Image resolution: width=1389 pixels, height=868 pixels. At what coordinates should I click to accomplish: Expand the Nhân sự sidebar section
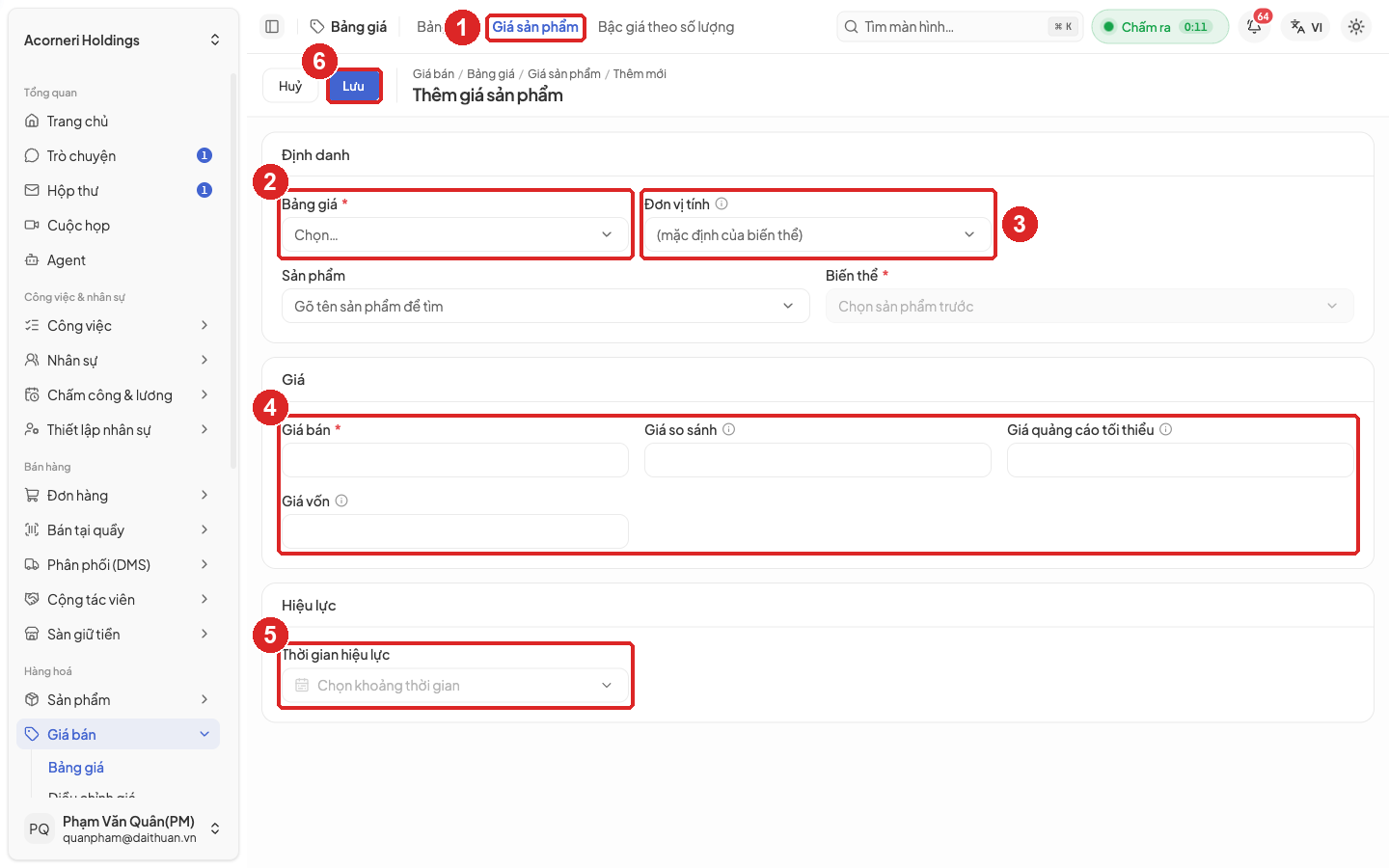pyautogui.click(x=118, y=361)
